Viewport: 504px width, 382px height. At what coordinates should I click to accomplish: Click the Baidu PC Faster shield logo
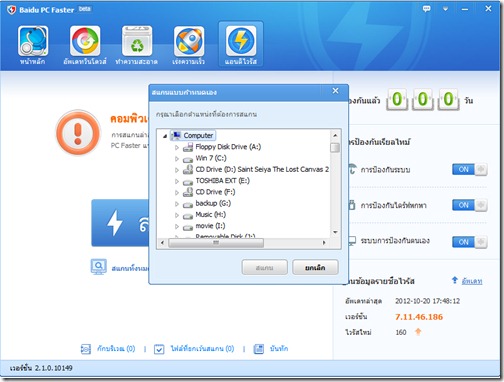[x=11, y=10]
